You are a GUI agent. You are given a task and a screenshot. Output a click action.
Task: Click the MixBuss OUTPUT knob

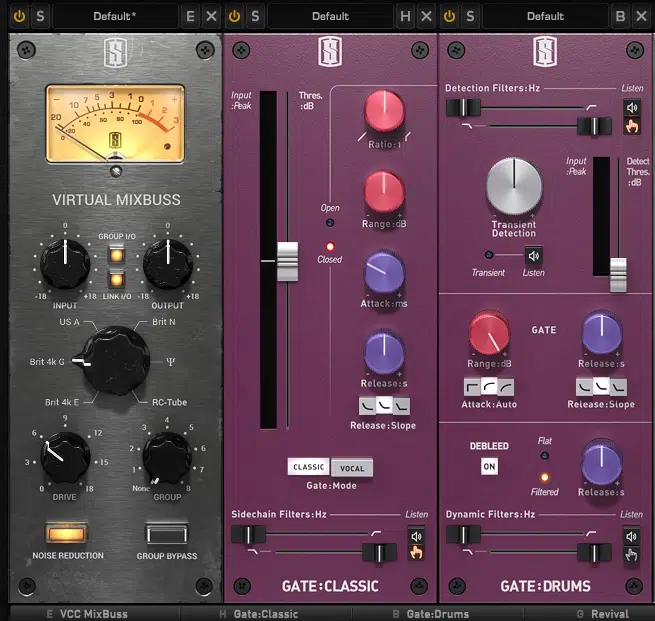tap(168, 264)
